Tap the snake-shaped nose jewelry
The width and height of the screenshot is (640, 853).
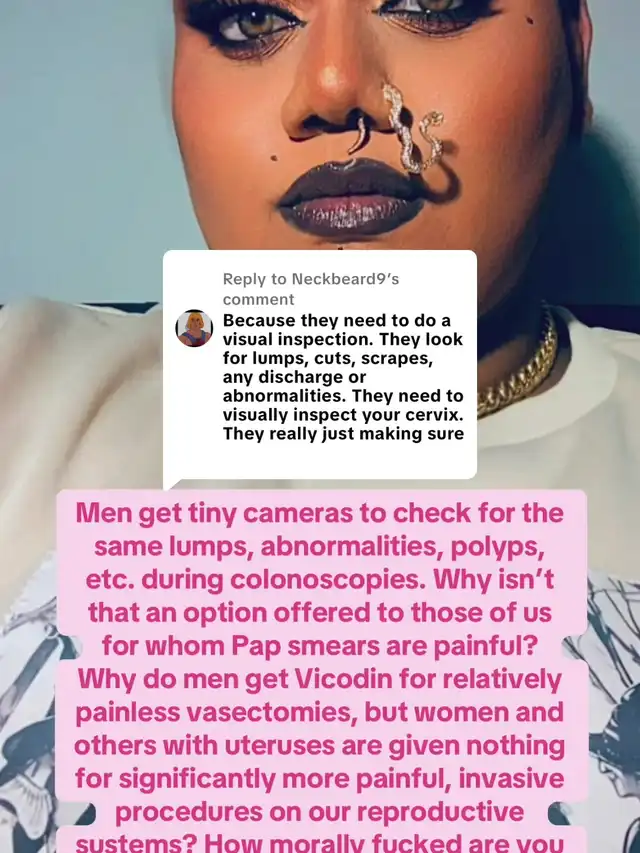tap(413, 128)
